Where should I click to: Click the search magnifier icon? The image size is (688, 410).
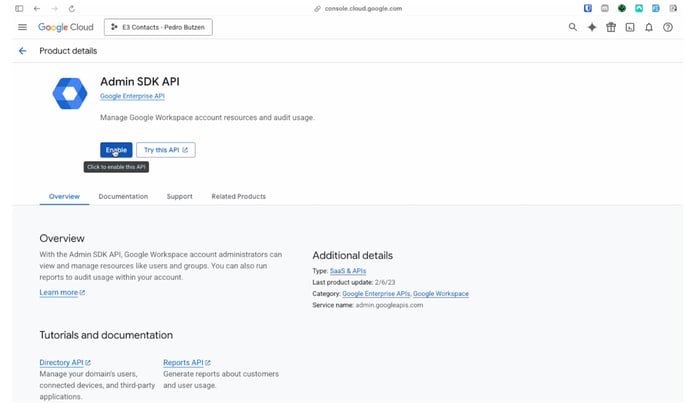pyautogui.click(x=573, y=27)
